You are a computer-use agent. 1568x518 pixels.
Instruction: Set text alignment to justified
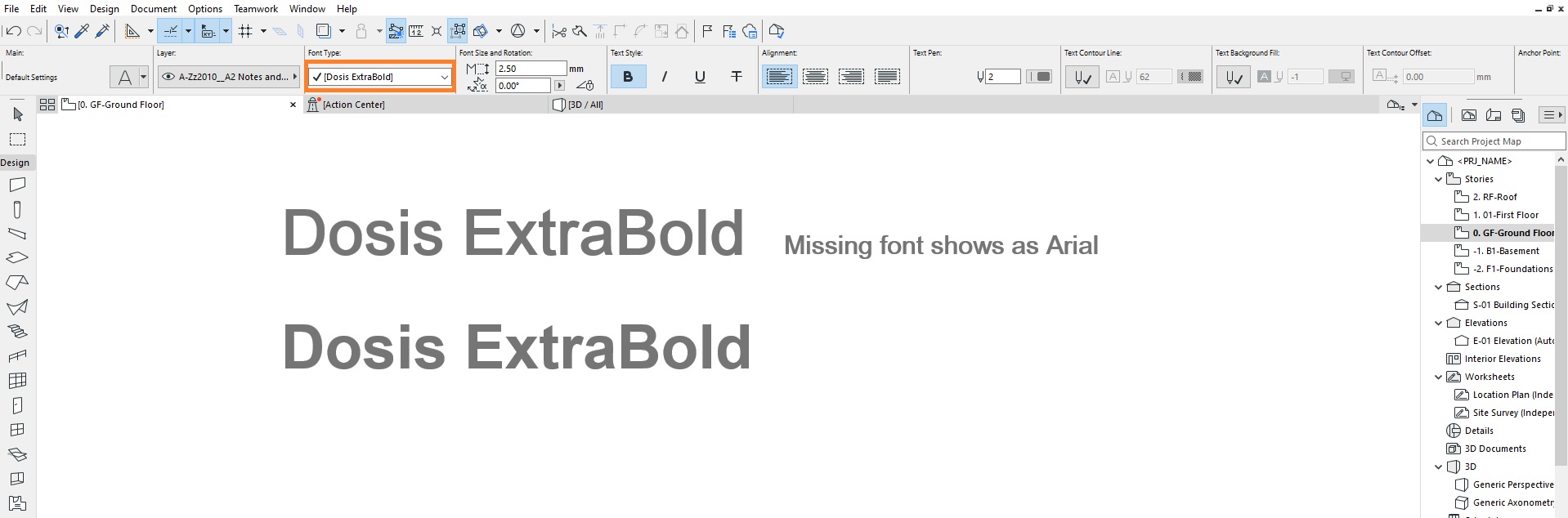tap(887, 77)
